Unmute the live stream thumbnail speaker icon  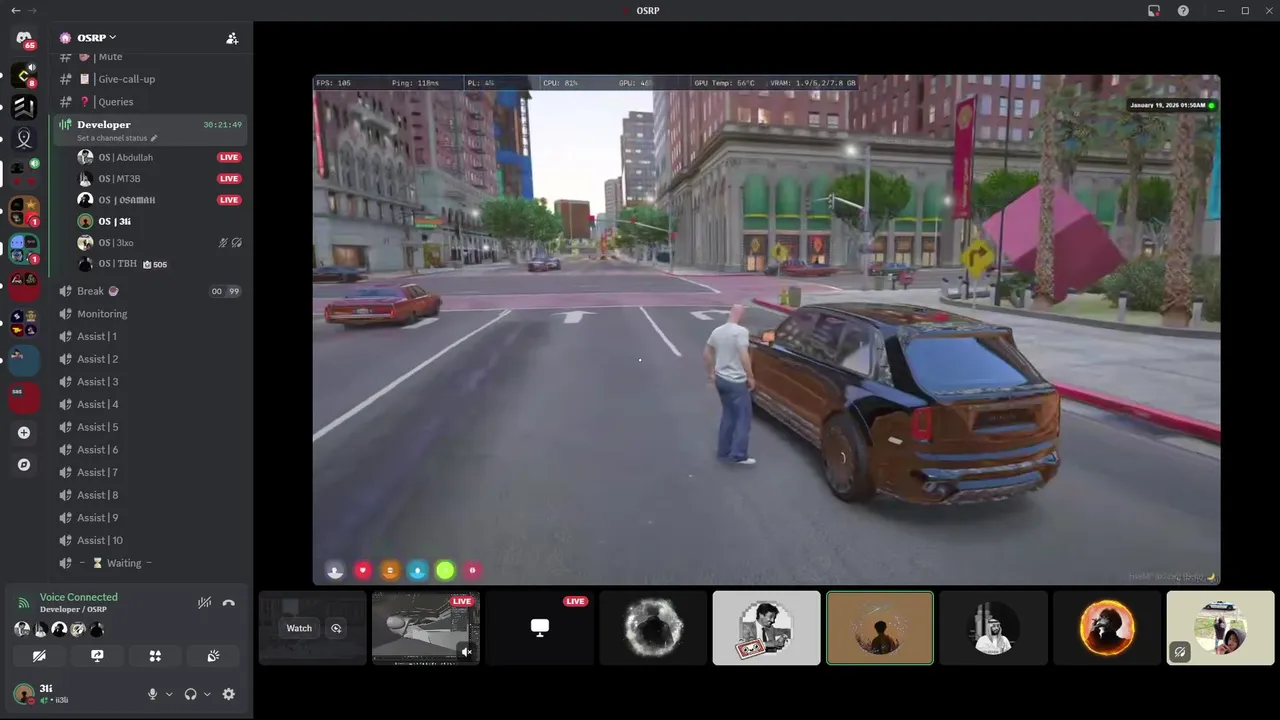pyautogui.click(x=466, y=652)
